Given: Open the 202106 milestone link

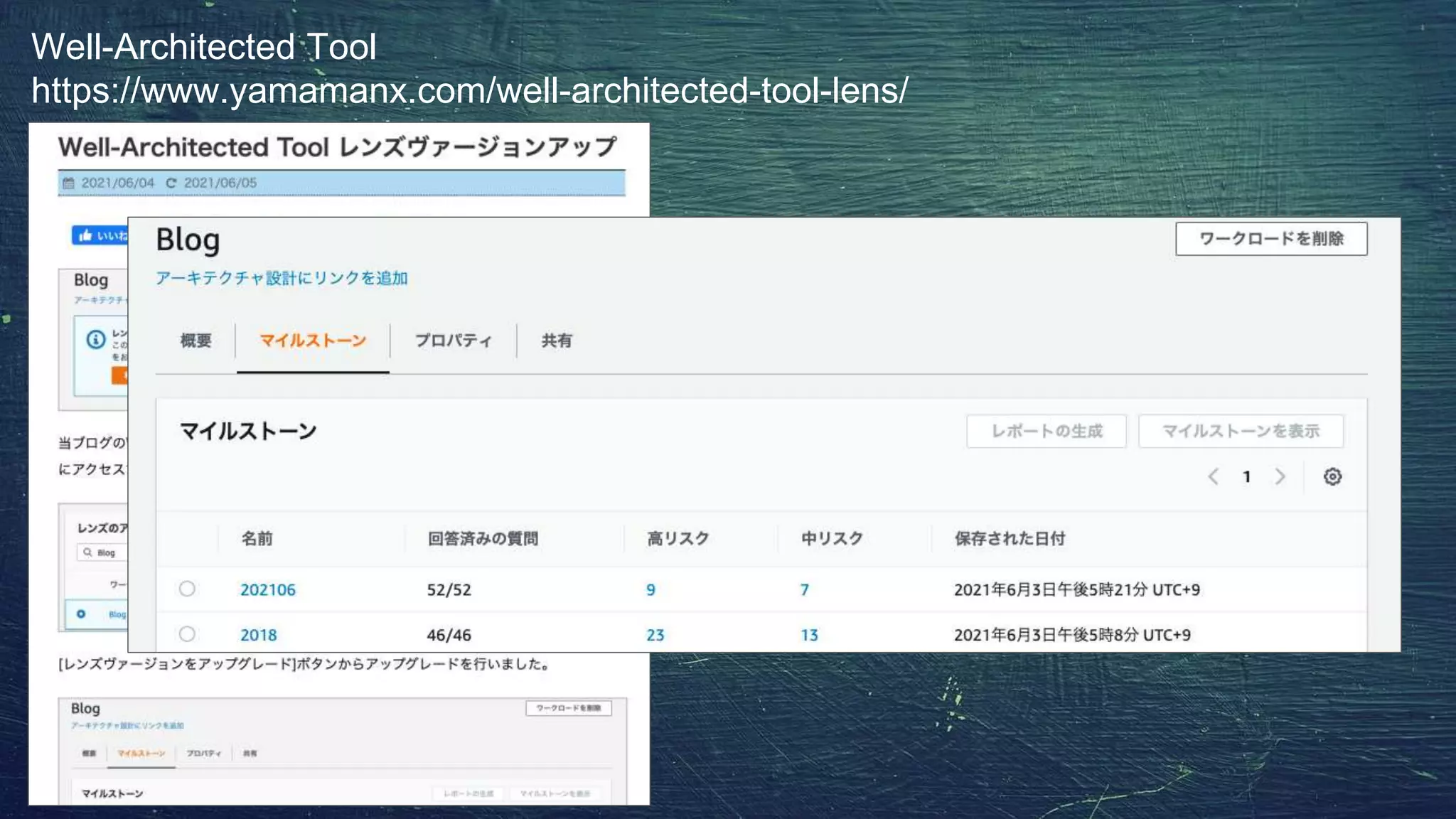Looking at the screenshot, I should (268, 589).
